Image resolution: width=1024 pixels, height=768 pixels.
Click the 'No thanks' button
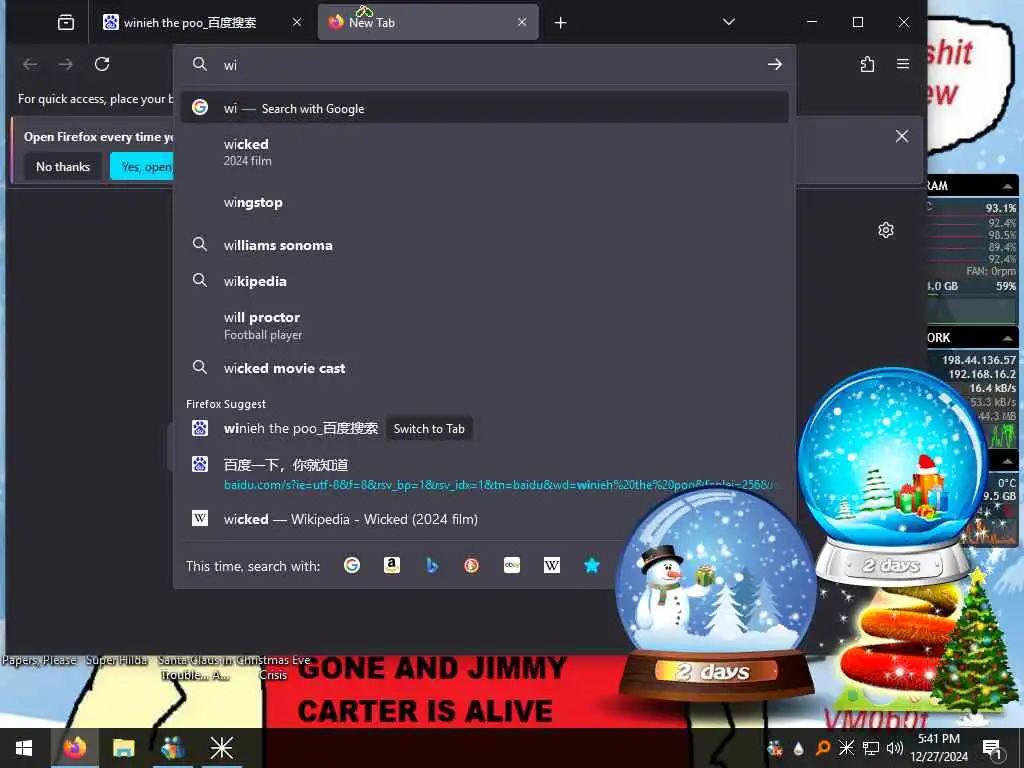coord(63,167)
